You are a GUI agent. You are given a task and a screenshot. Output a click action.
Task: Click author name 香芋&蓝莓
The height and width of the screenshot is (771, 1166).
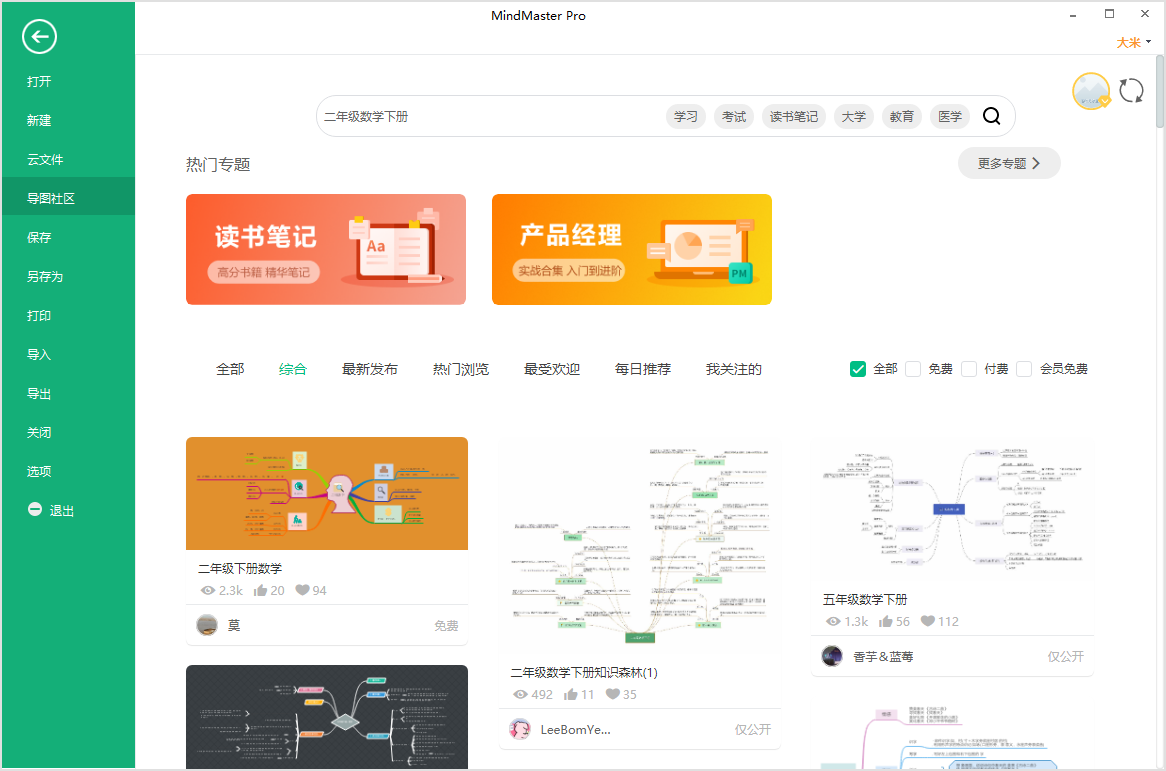(883, 657)
